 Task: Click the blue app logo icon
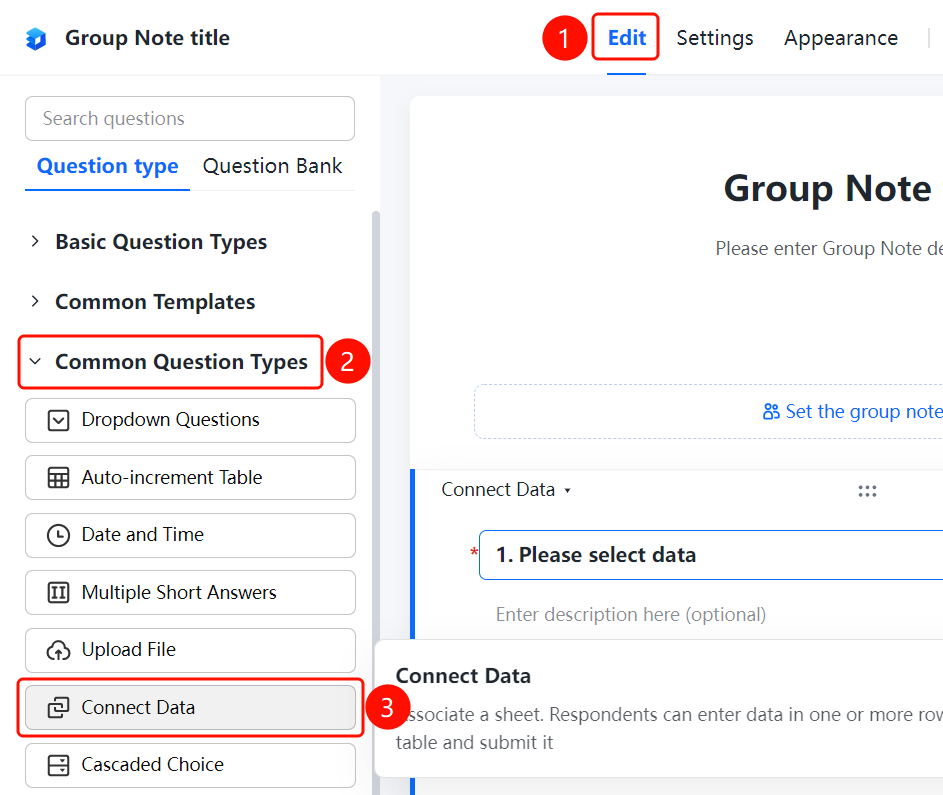click(x=36, y=39)
